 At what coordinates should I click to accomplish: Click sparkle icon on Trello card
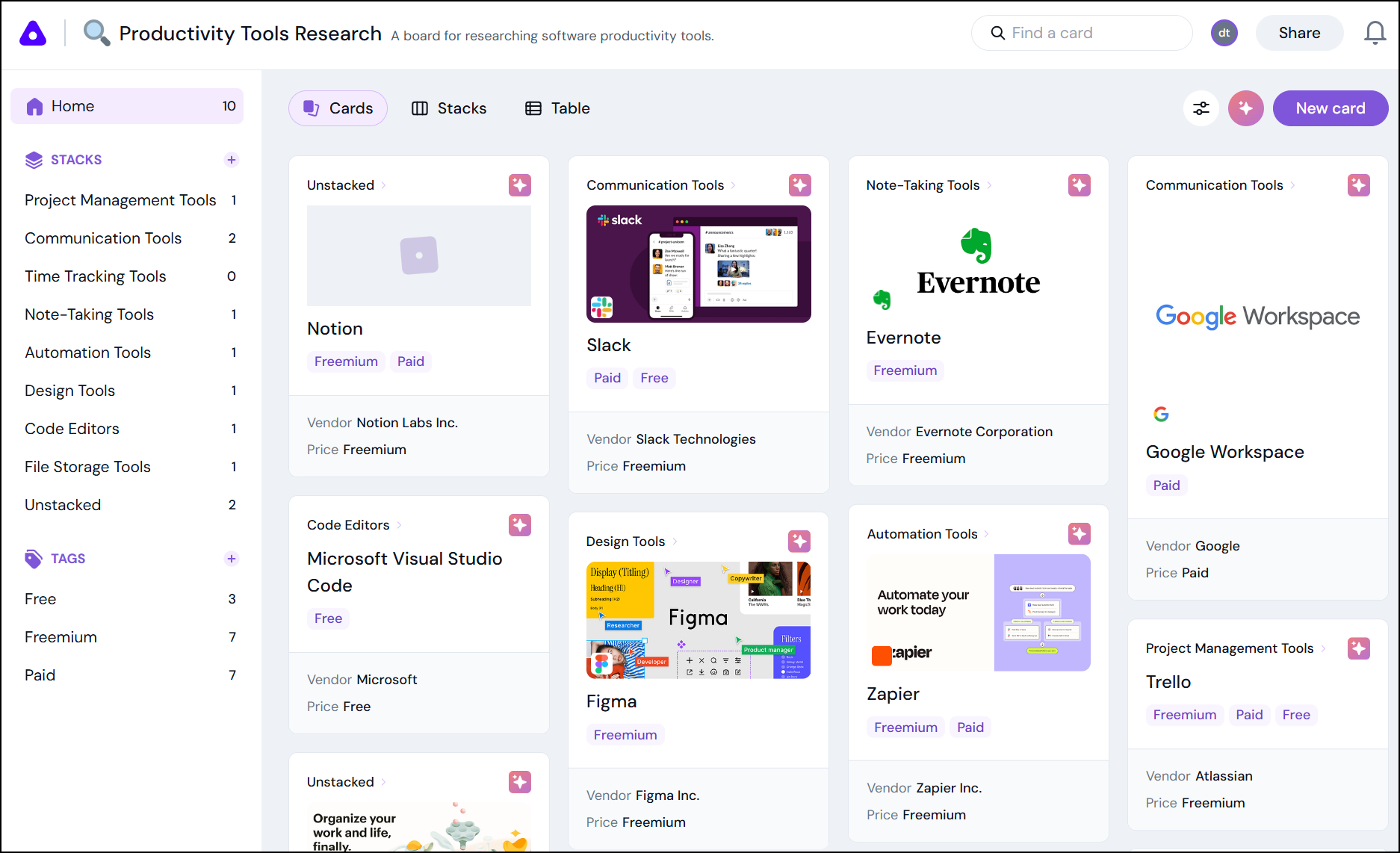1358,648
